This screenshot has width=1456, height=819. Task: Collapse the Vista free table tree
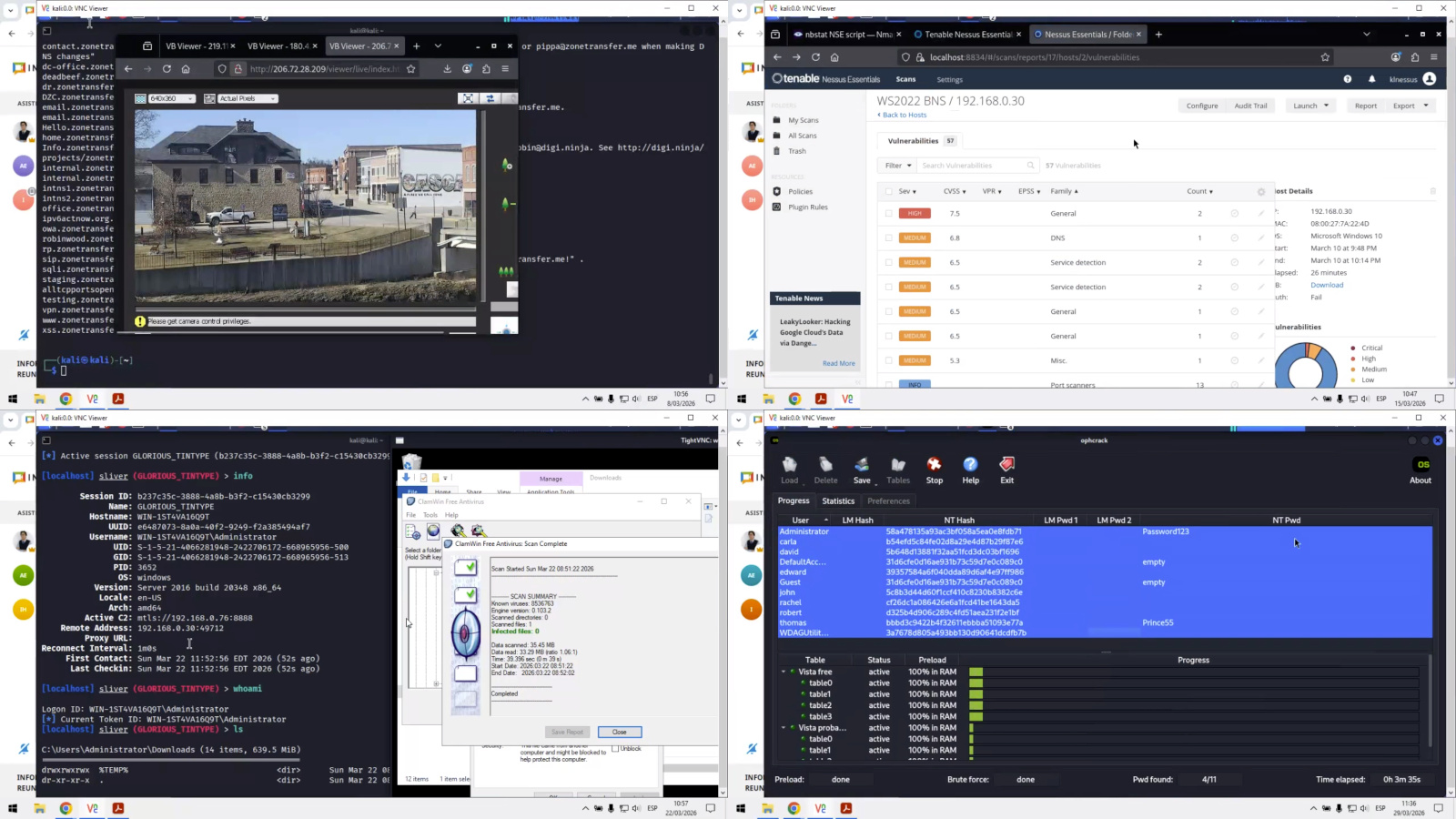click(x=784, y=672)
